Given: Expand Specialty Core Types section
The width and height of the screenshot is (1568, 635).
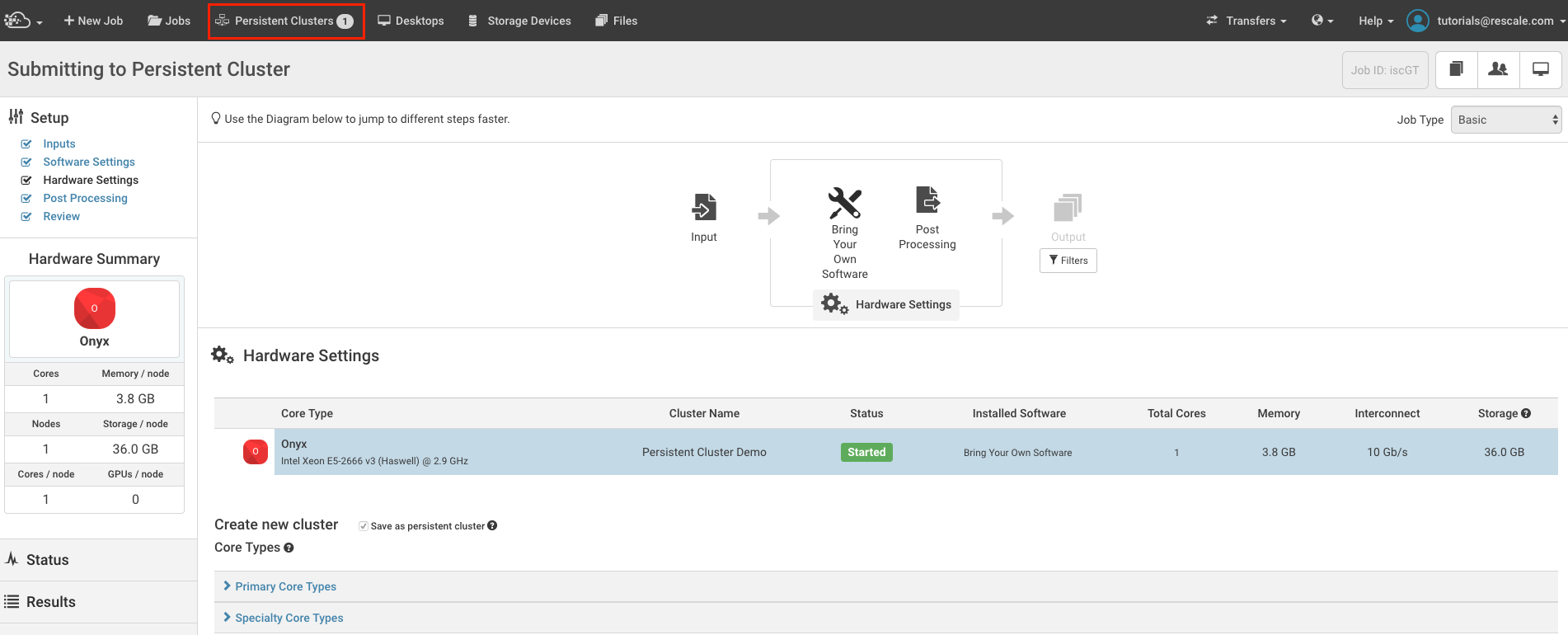Looking at the screenshot, I should [x=289, y=618].
